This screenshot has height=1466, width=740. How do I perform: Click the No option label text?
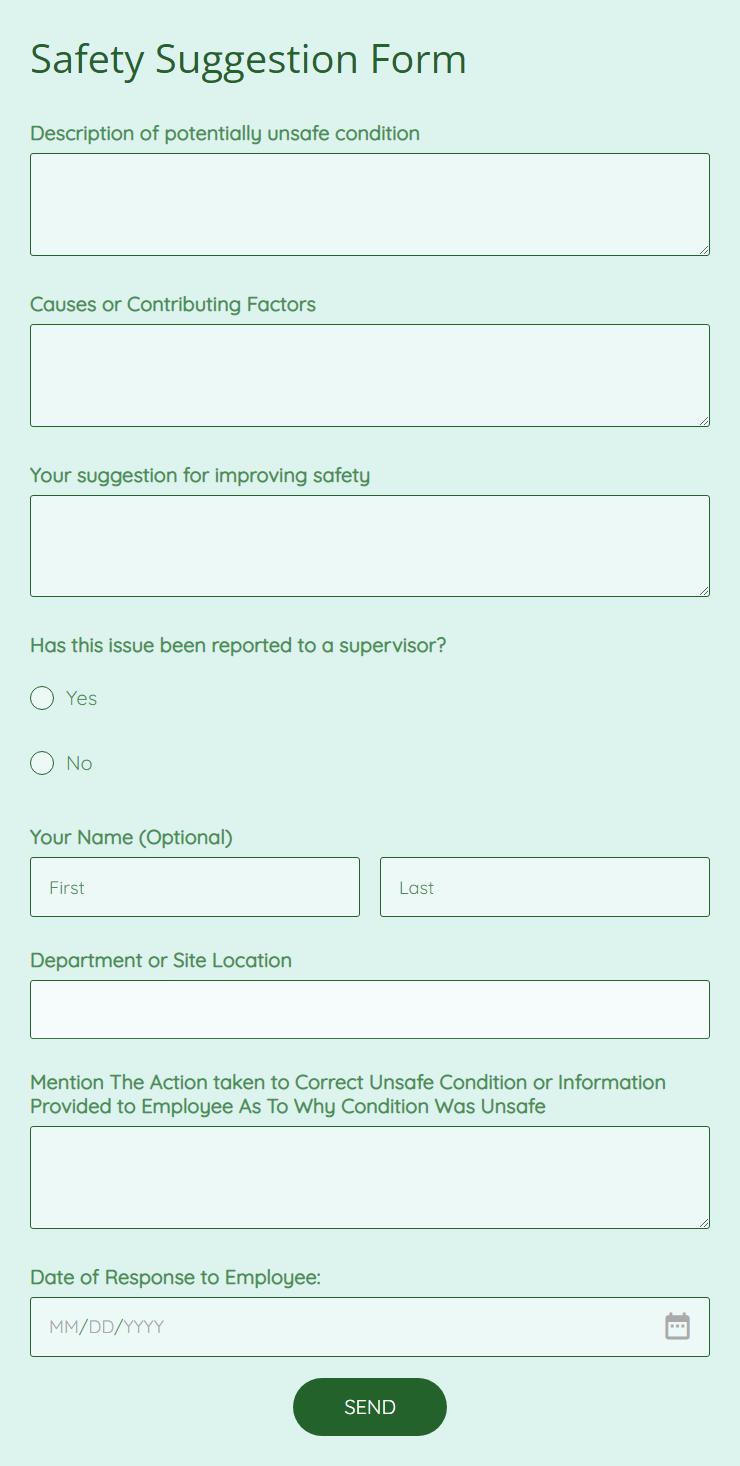[79, 763]
